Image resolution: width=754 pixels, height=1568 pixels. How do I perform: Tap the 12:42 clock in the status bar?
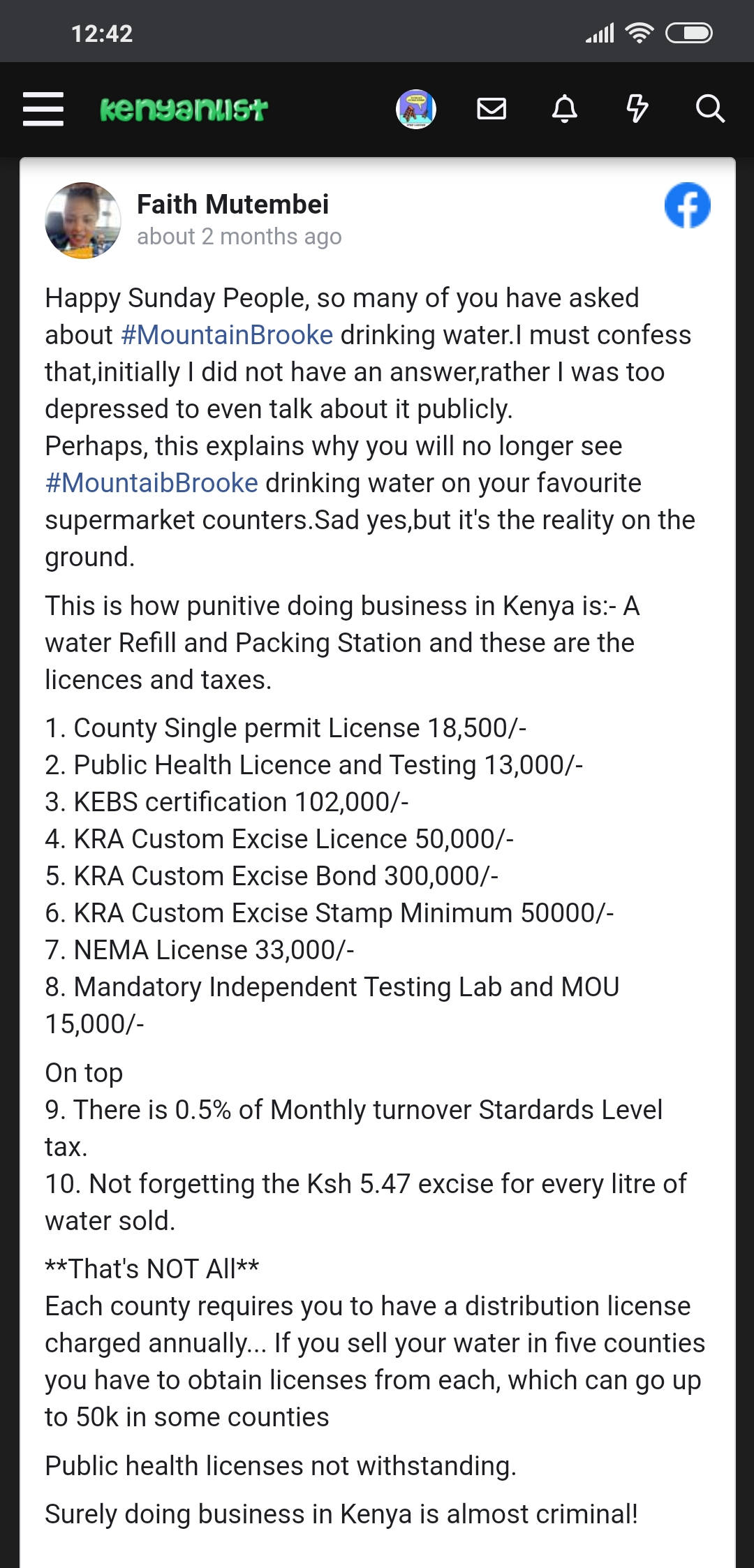coord(102,34)
